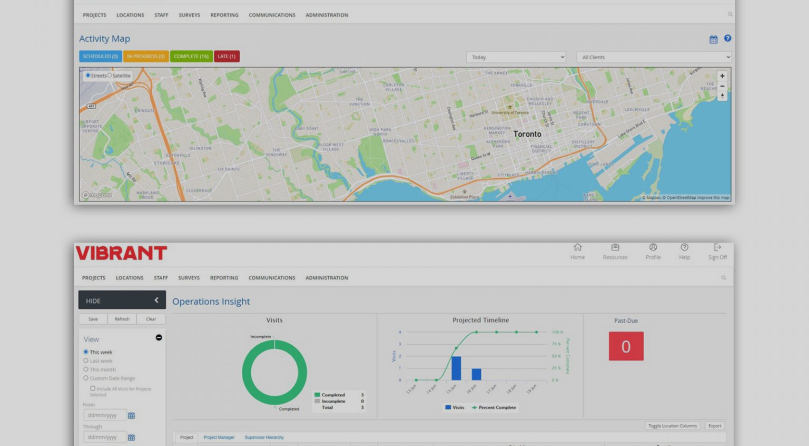
Task: Open the calendar icon beside Activity Map title
Action: pyautogui.click(x=713, y=39)
